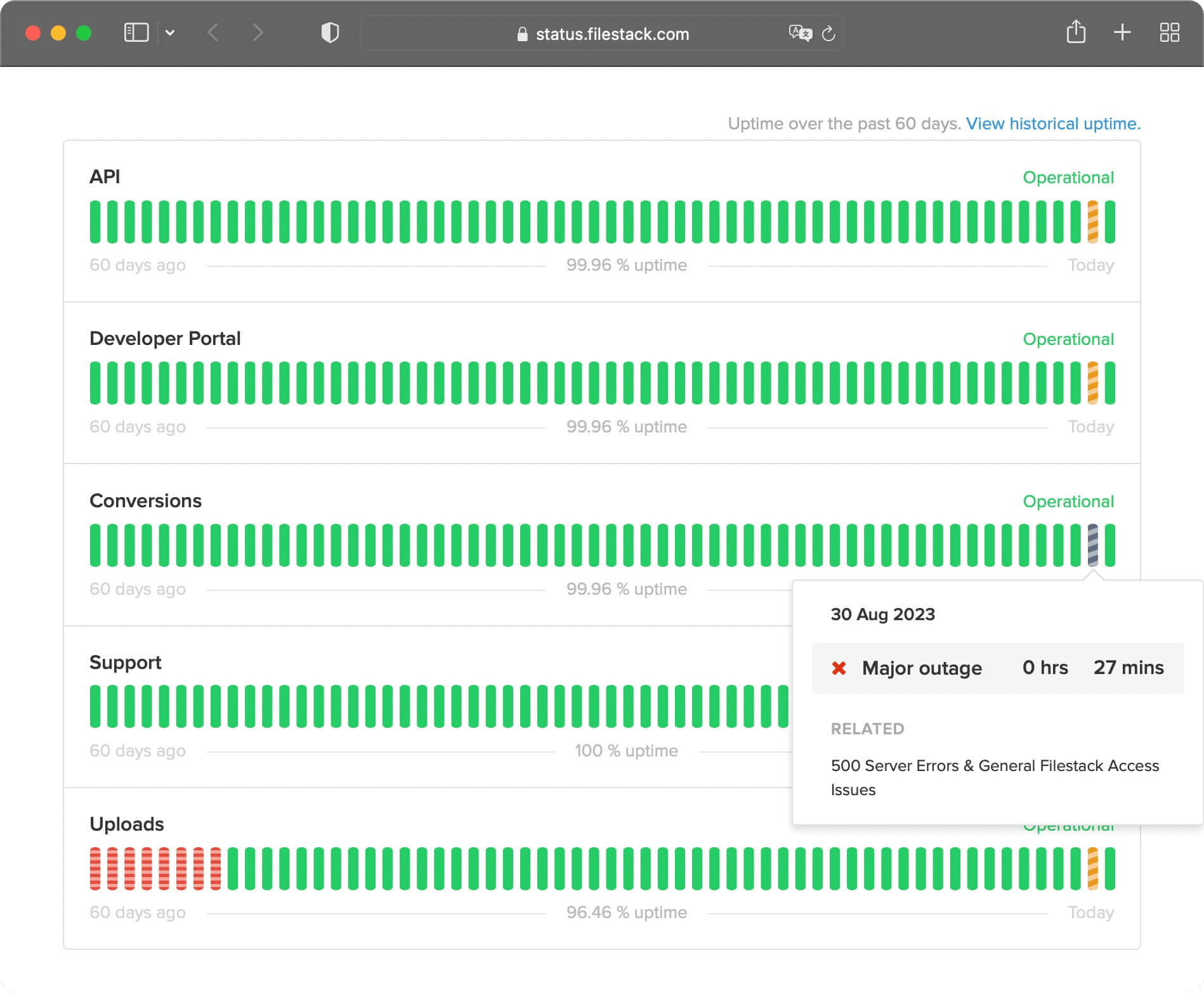Select the orange striped bar in Developer Portal row
Screen dimensions: 1204x993
[x=1092, y=383]
